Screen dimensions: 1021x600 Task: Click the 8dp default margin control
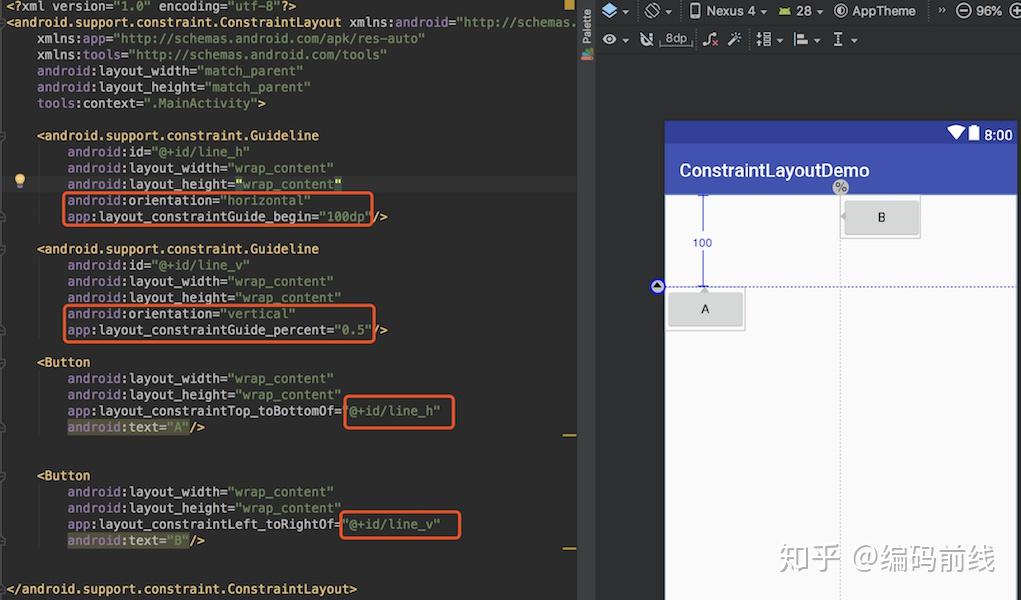coord(676,39)
